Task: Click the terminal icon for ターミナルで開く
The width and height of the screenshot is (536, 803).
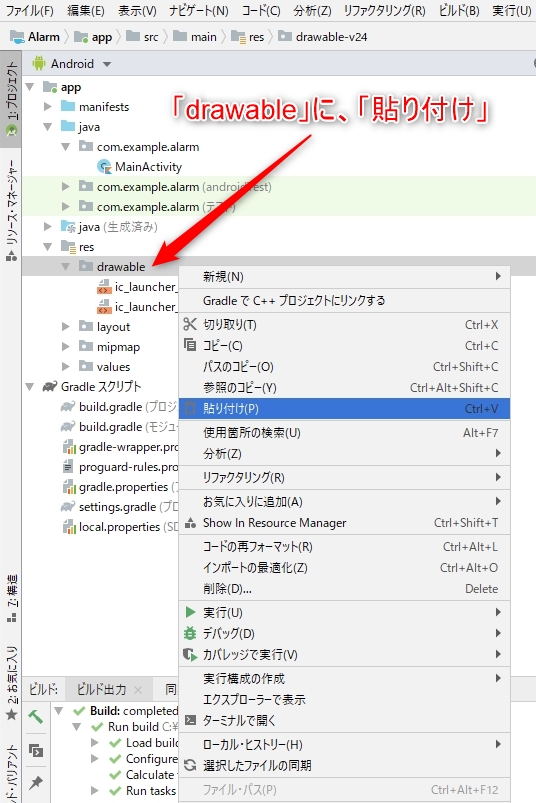Action: pos(190,721)
